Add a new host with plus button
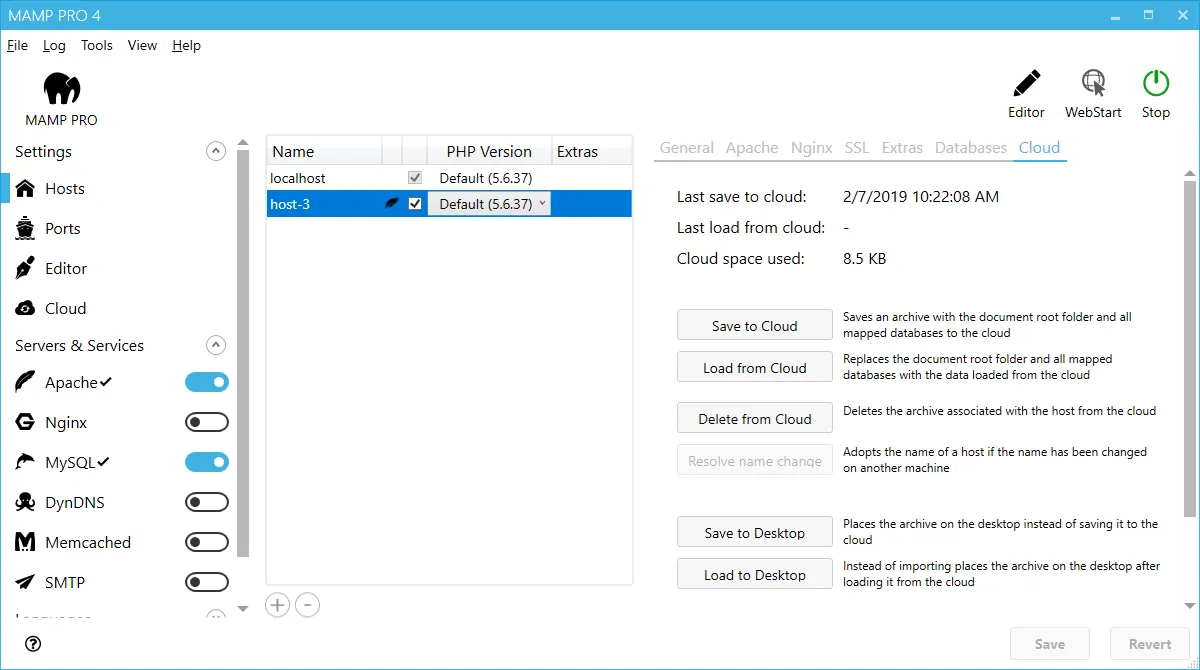 tap(278, 604)
